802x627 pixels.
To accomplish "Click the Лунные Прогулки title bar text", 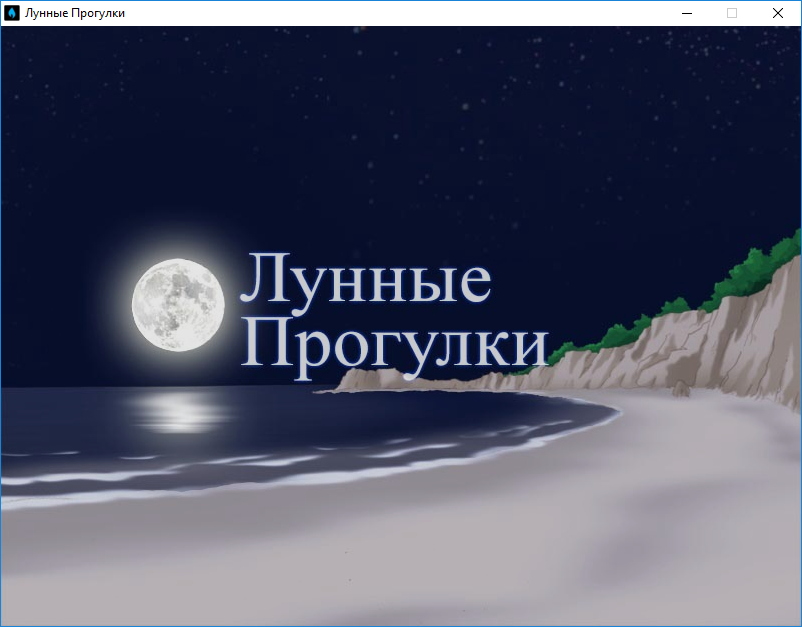I will point(76,13).
